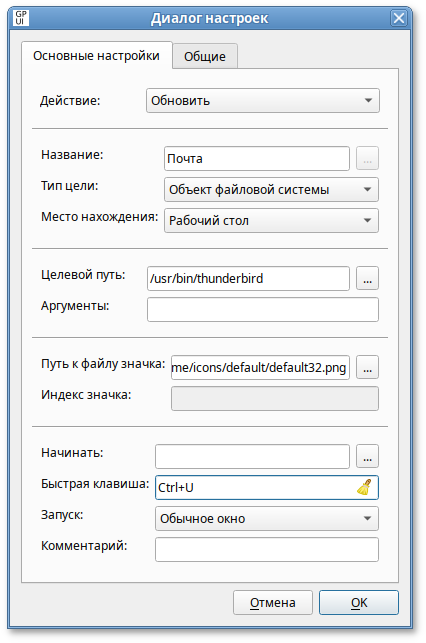The image size is (426, 643).
Task: Click the Быстрая клавиша: label
Action: point(95,484)
